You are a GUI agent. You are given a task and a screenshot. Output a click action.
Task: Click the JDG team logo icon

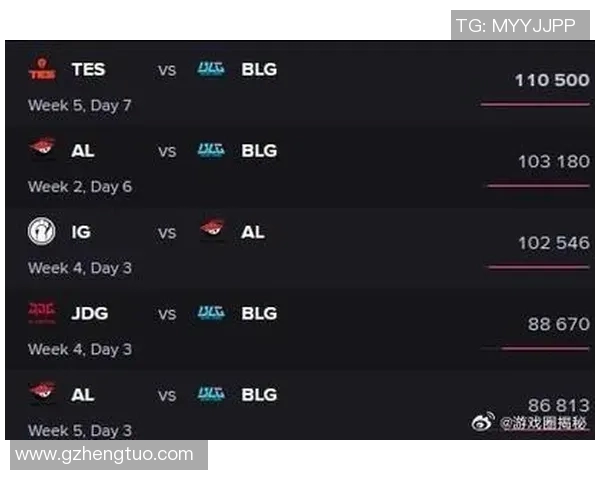point(42,313)
